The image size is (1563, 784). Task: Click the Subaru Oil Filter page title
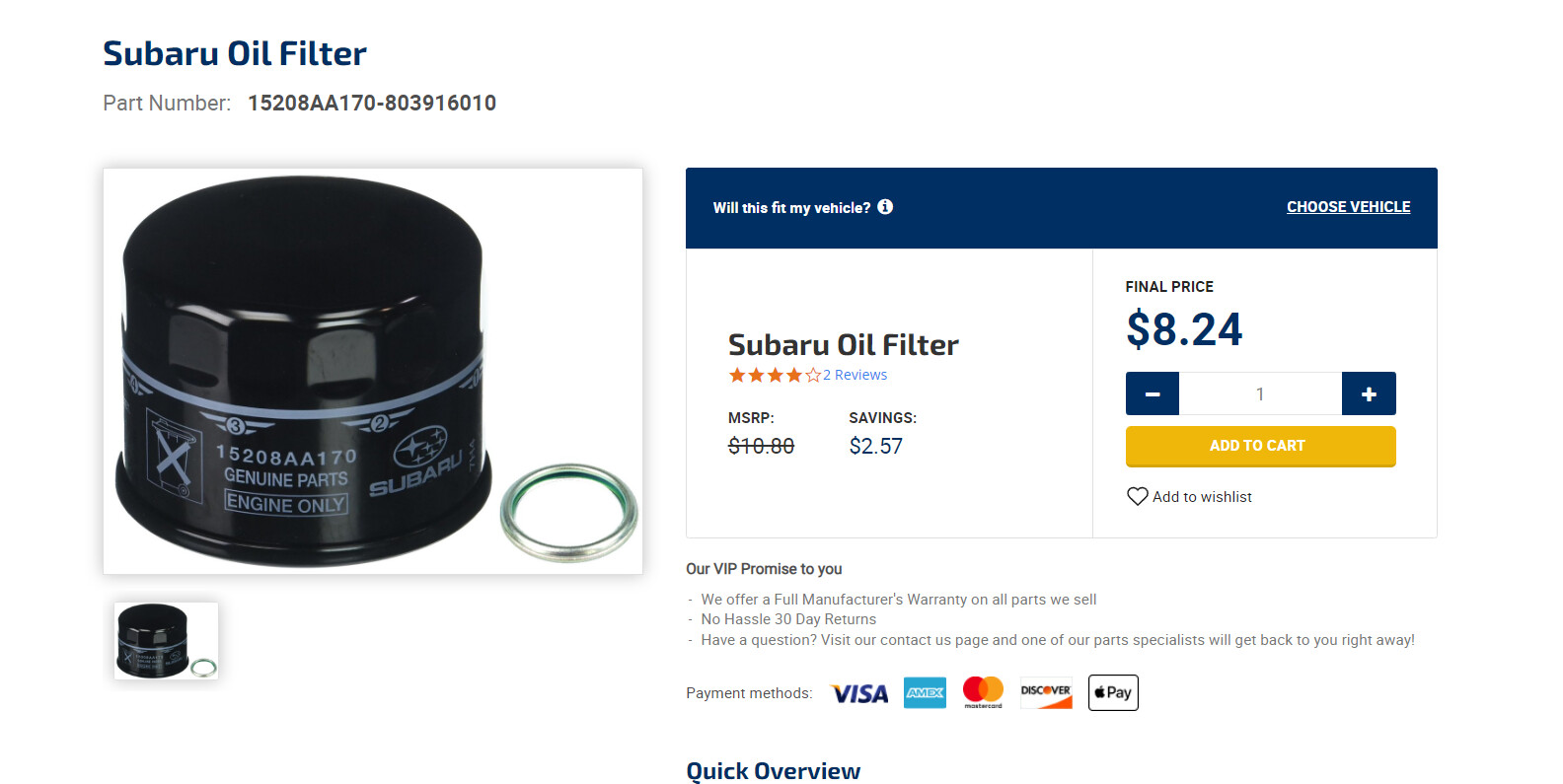235,53
